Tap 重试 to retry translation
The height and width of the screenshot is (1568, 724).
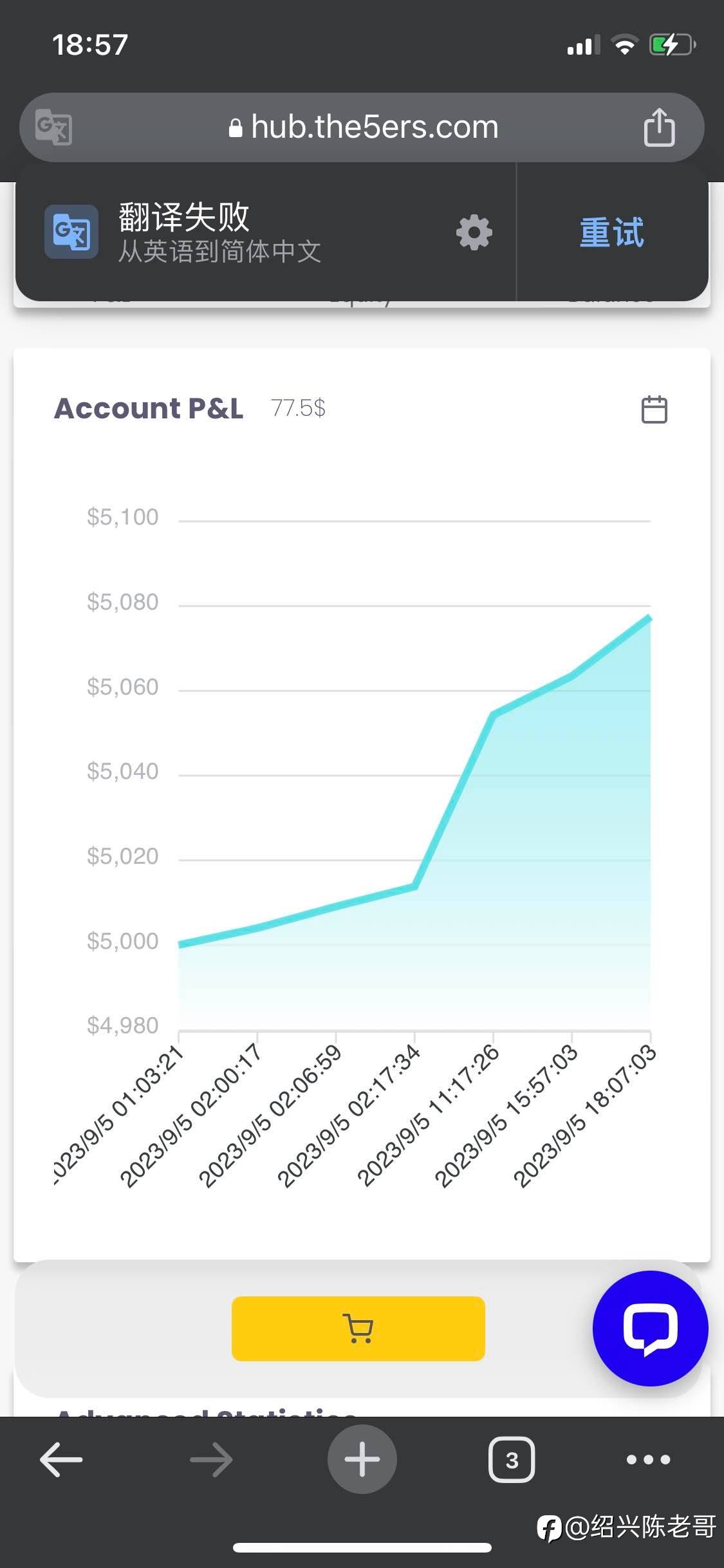coord(611,232)
